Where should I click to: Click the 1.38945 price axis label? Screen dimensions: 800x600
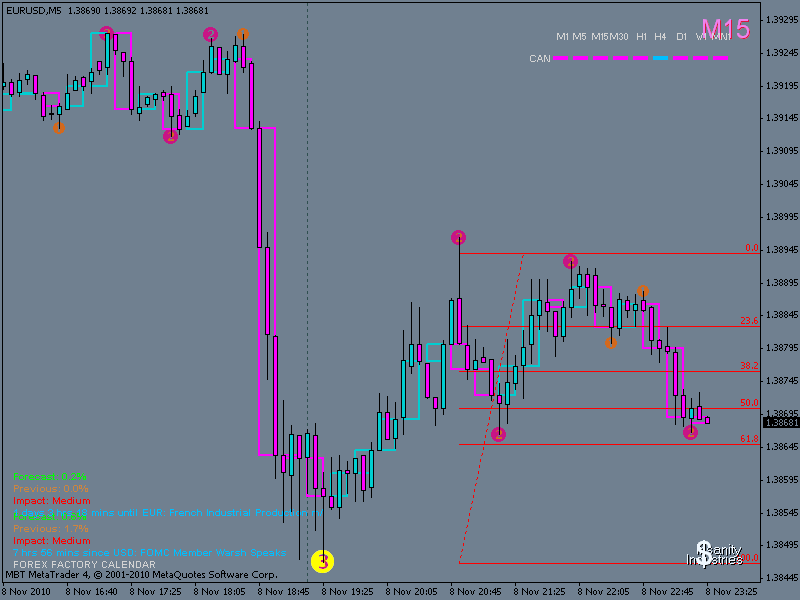click(x=782, y=249)
